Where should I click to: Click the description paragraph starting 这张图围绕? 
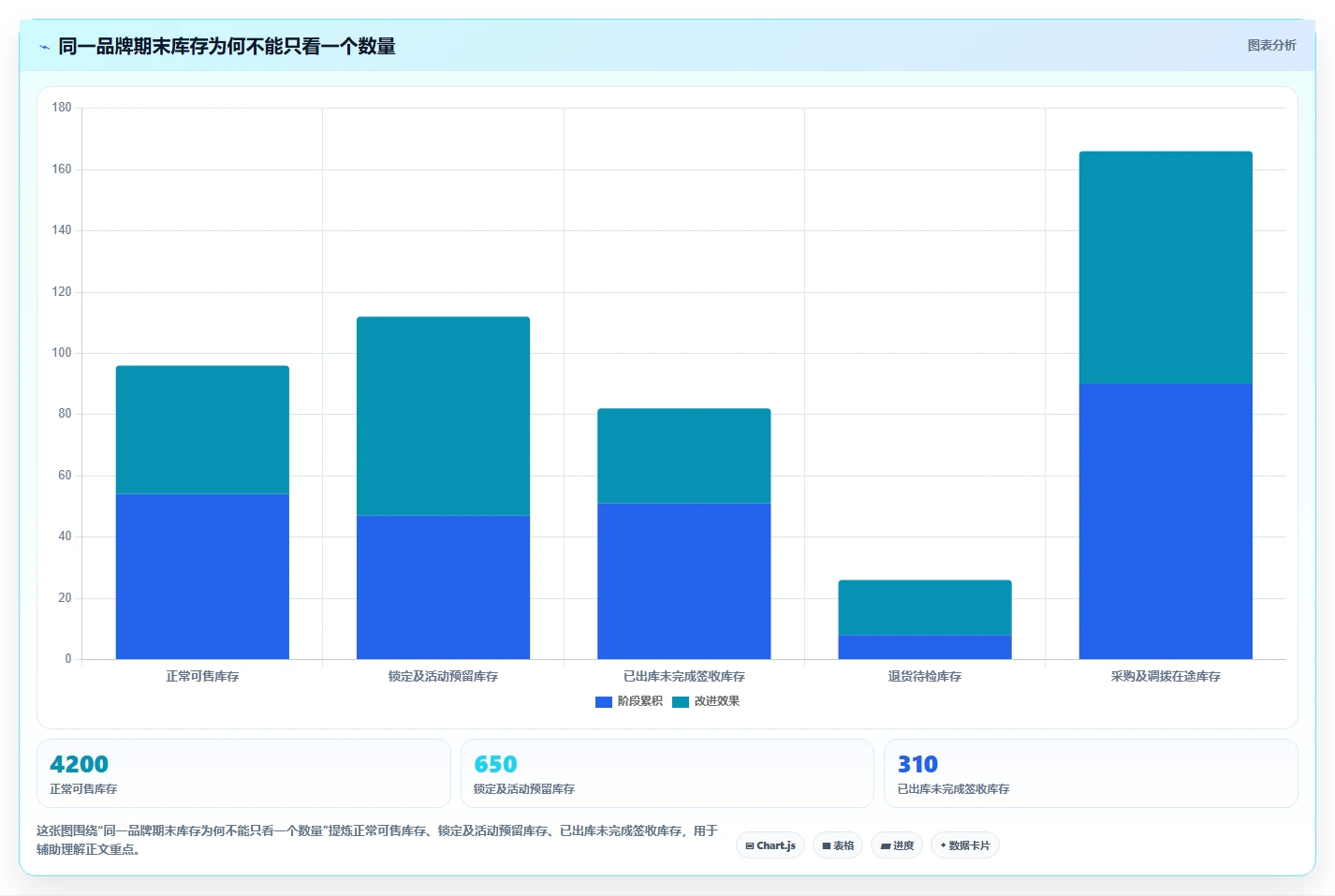click(378, 840)
